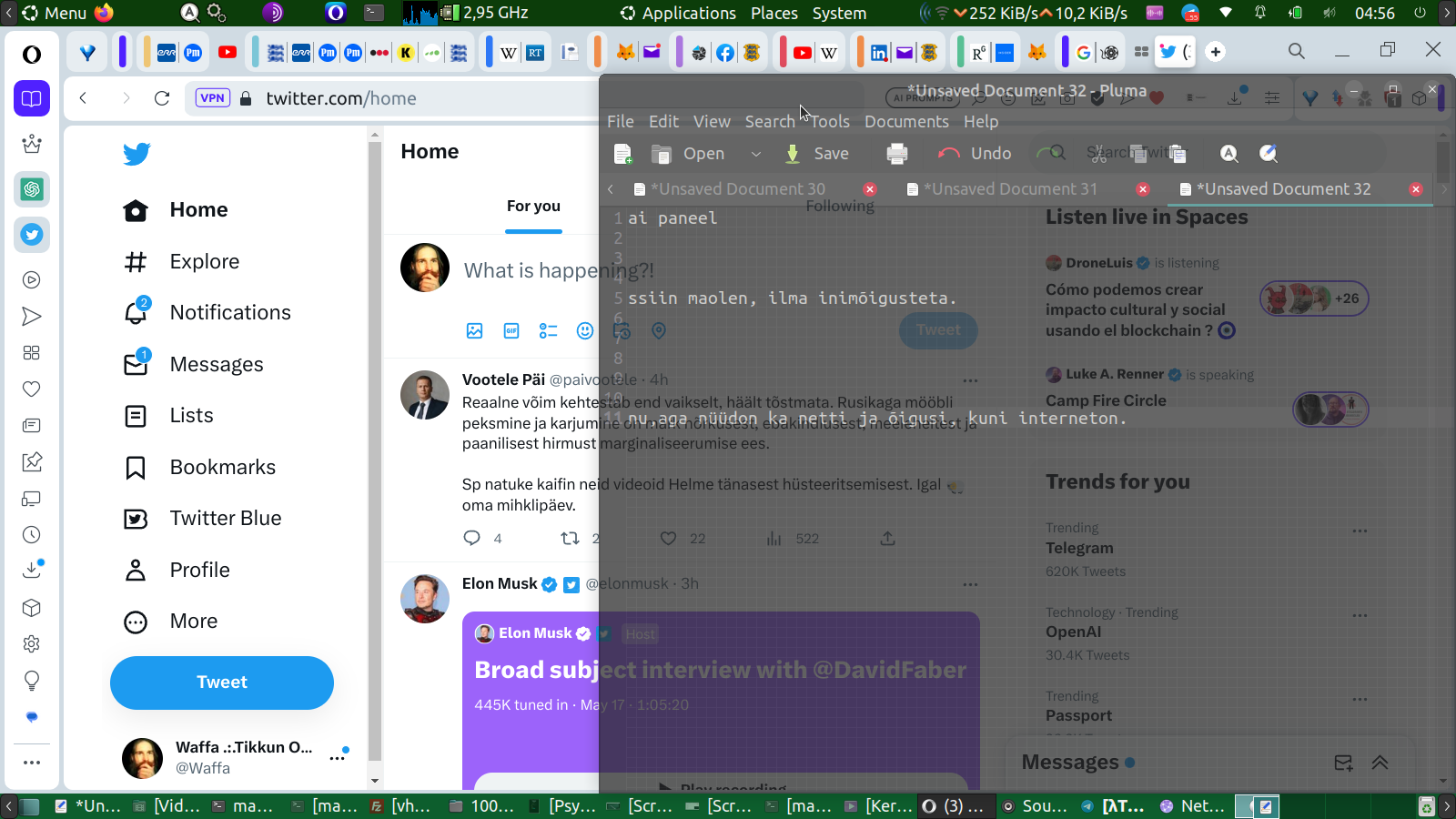Click the YouTube tab icon
Image resolution: width=1456 pixels, height=819 pixels.
(x=227, y=53)
